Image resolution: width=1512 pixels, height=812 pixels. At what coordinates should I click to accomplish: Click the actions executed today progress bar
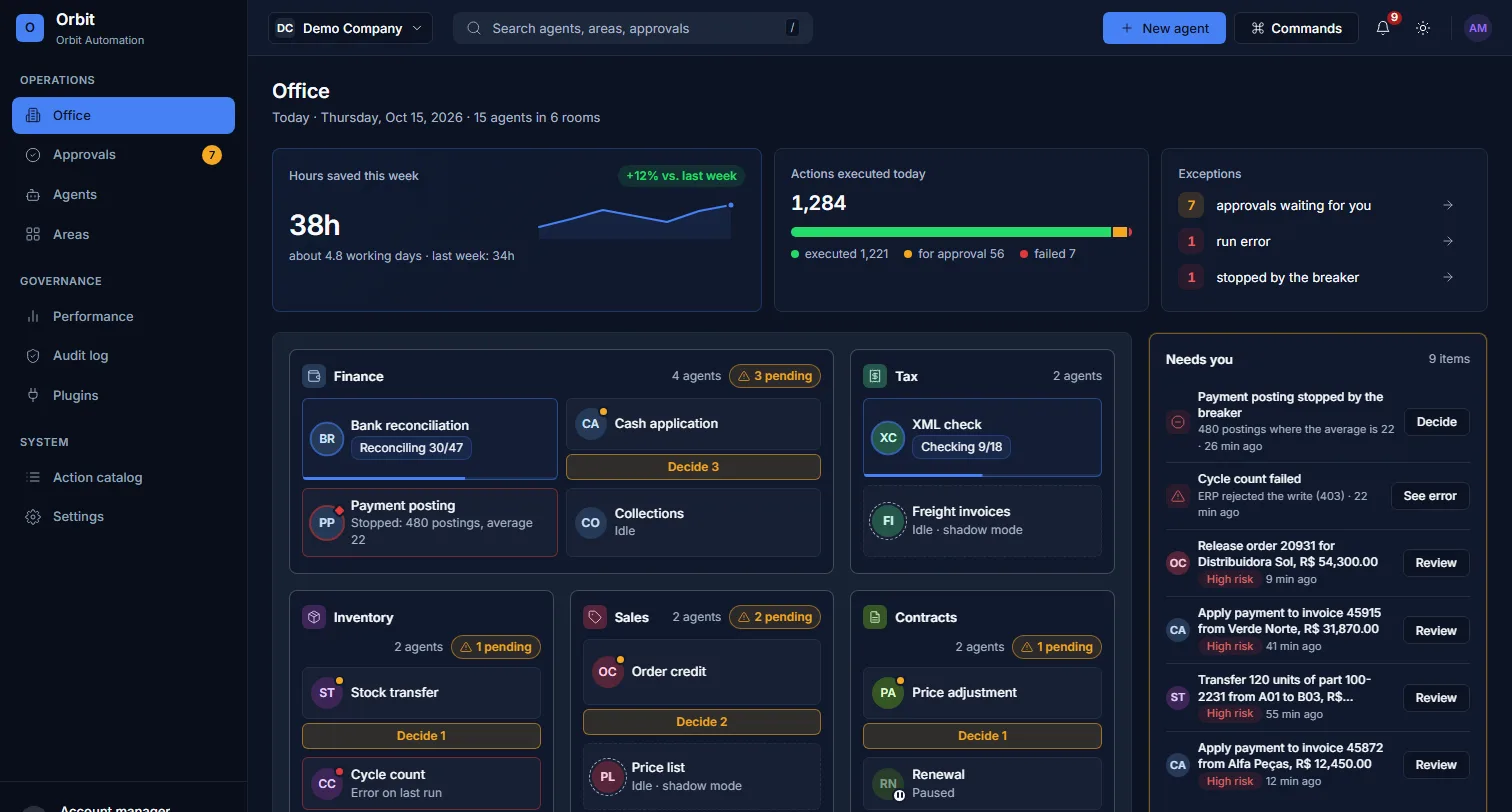click(x=961, y=232)
